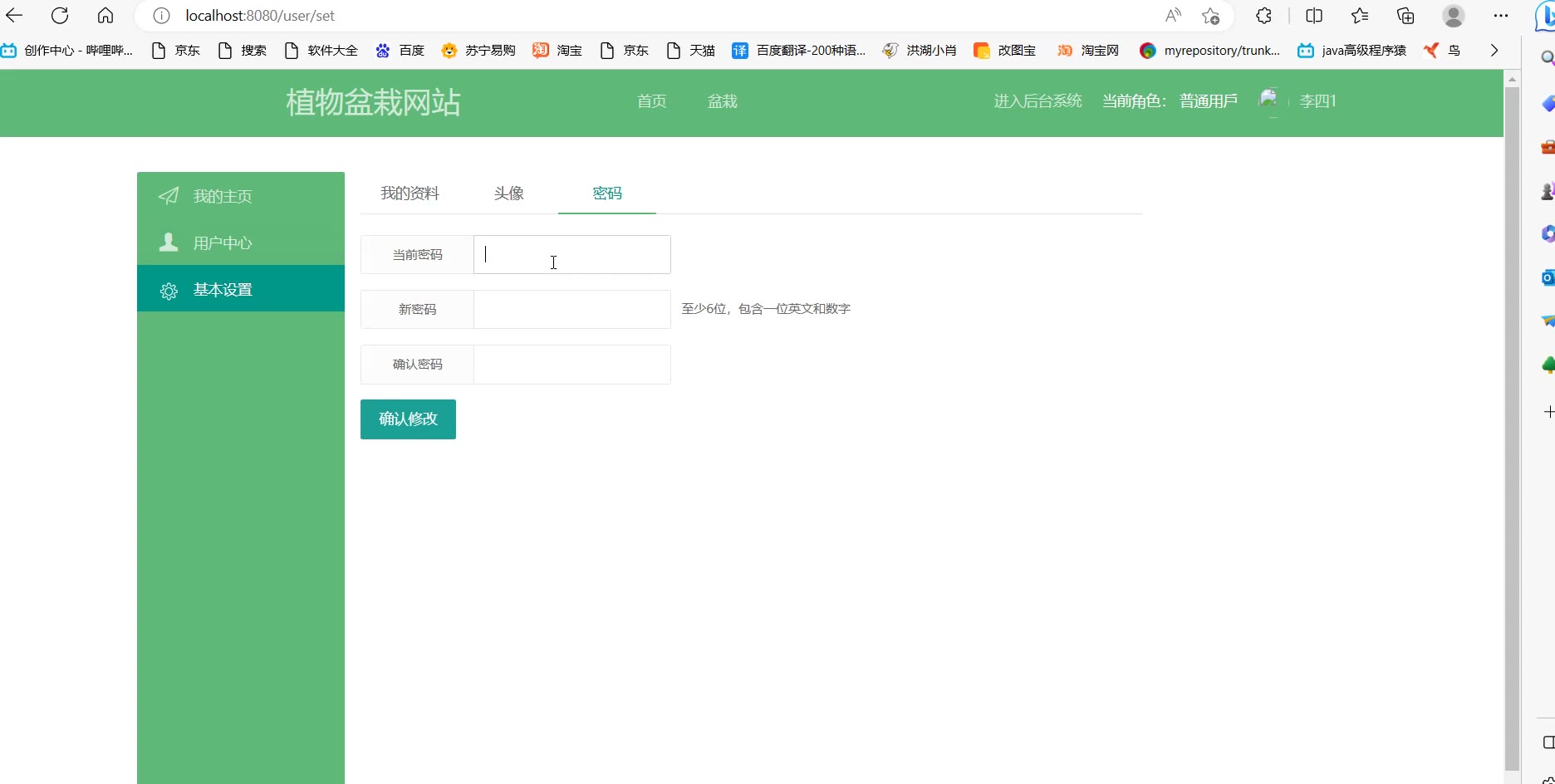This screenshot has width=1555, height=784.
Task: Click 植物盆栽网站 site title
Action: pyautogui.click(x=373, y=102)
